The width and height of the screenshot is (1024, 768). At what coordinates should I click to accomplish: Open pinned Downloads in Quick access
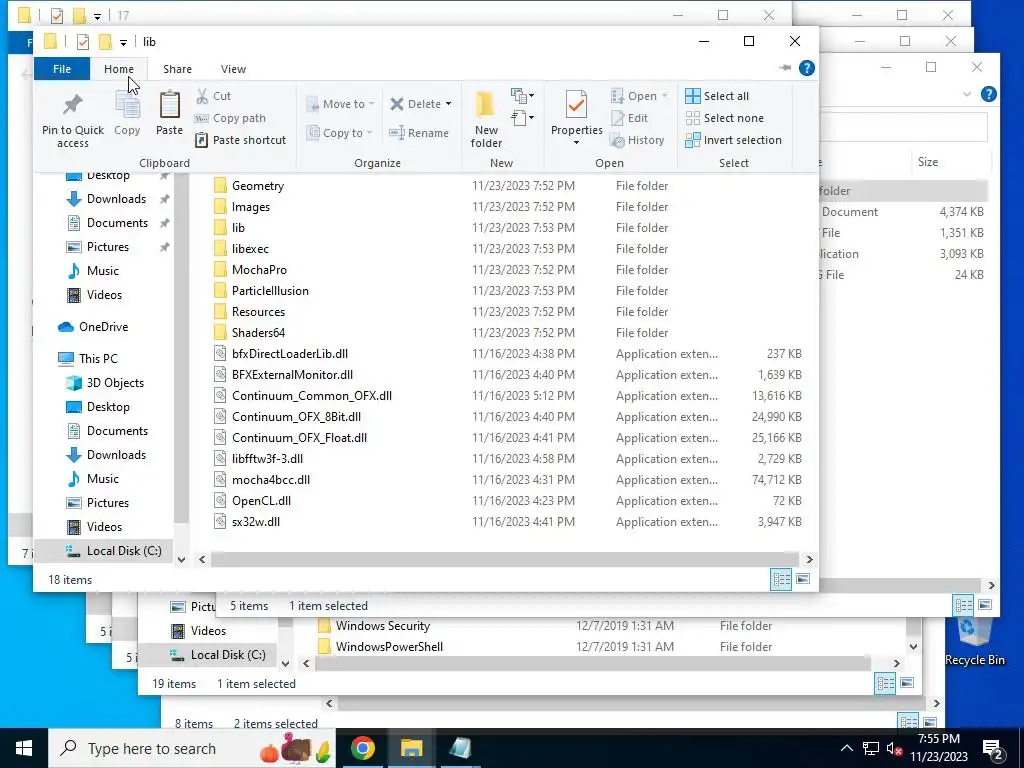[x=116, y=199]
